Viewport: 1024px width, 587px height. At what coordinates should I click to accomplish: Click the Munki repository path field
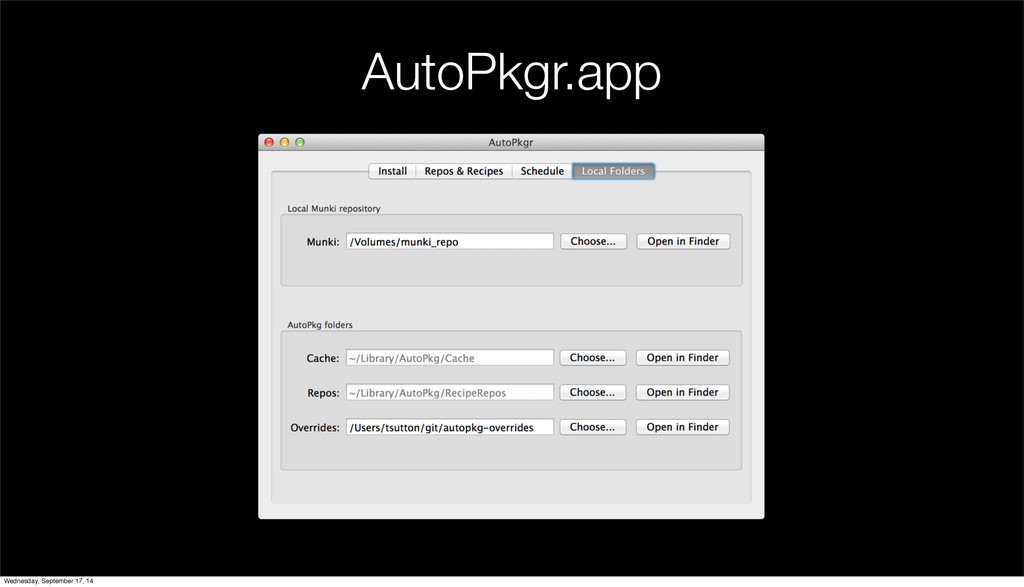(x=450, y=242)
